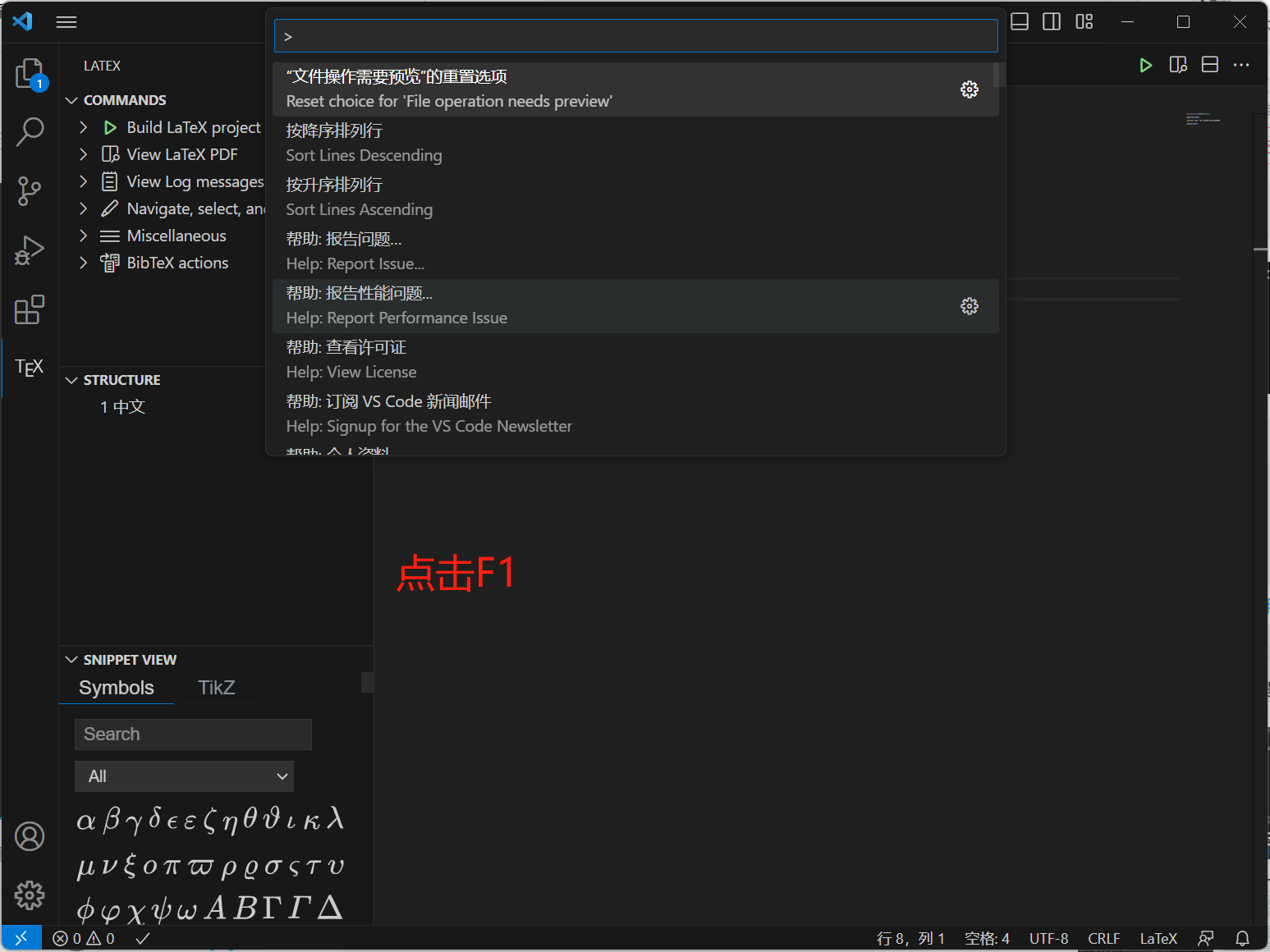Screen dimensions: 1270x952
Task: Open the Extensions view
Action: coord(30,310)
